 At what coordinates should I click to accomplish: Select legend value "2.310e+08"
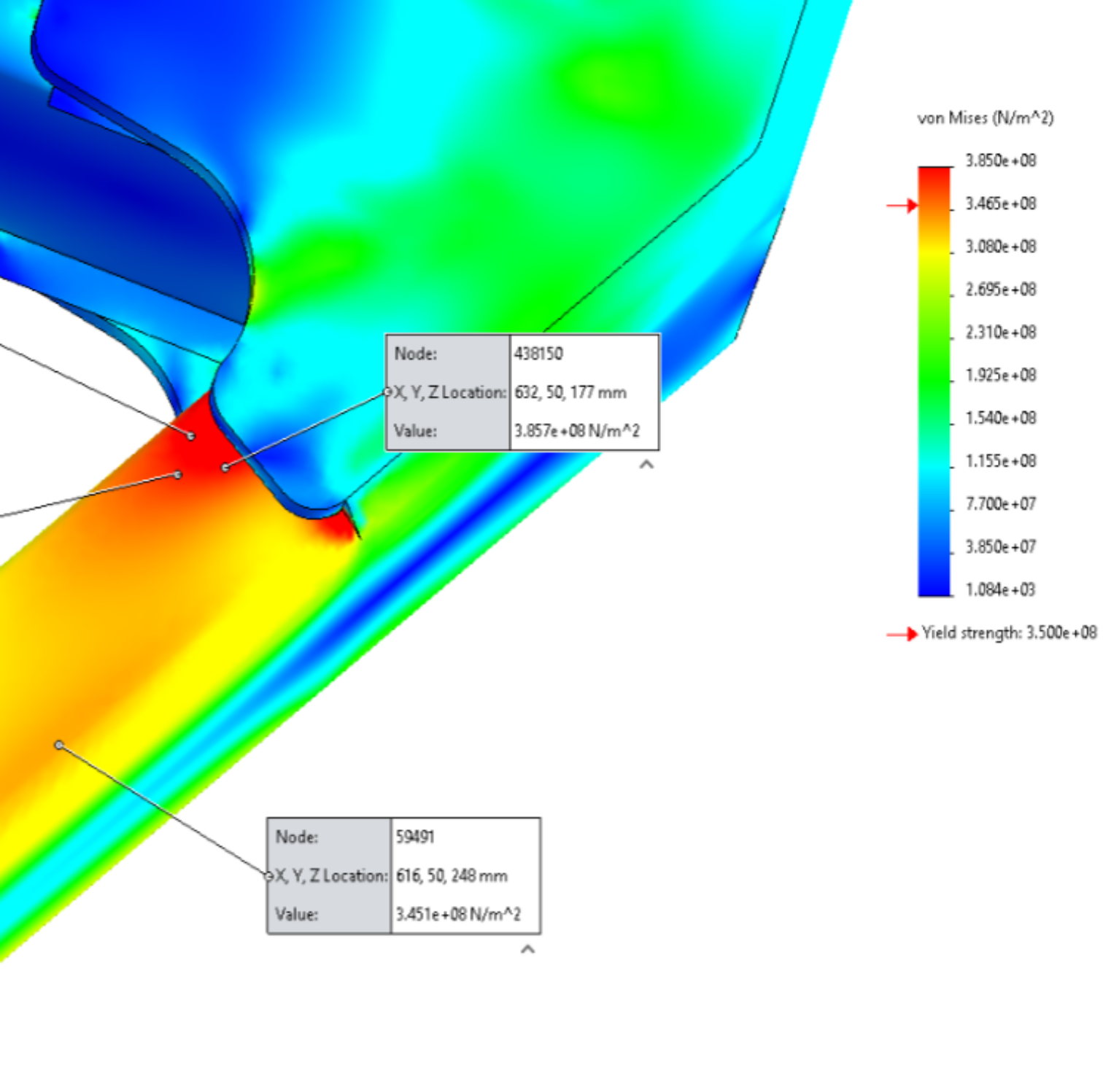(x=1000, y=333)
